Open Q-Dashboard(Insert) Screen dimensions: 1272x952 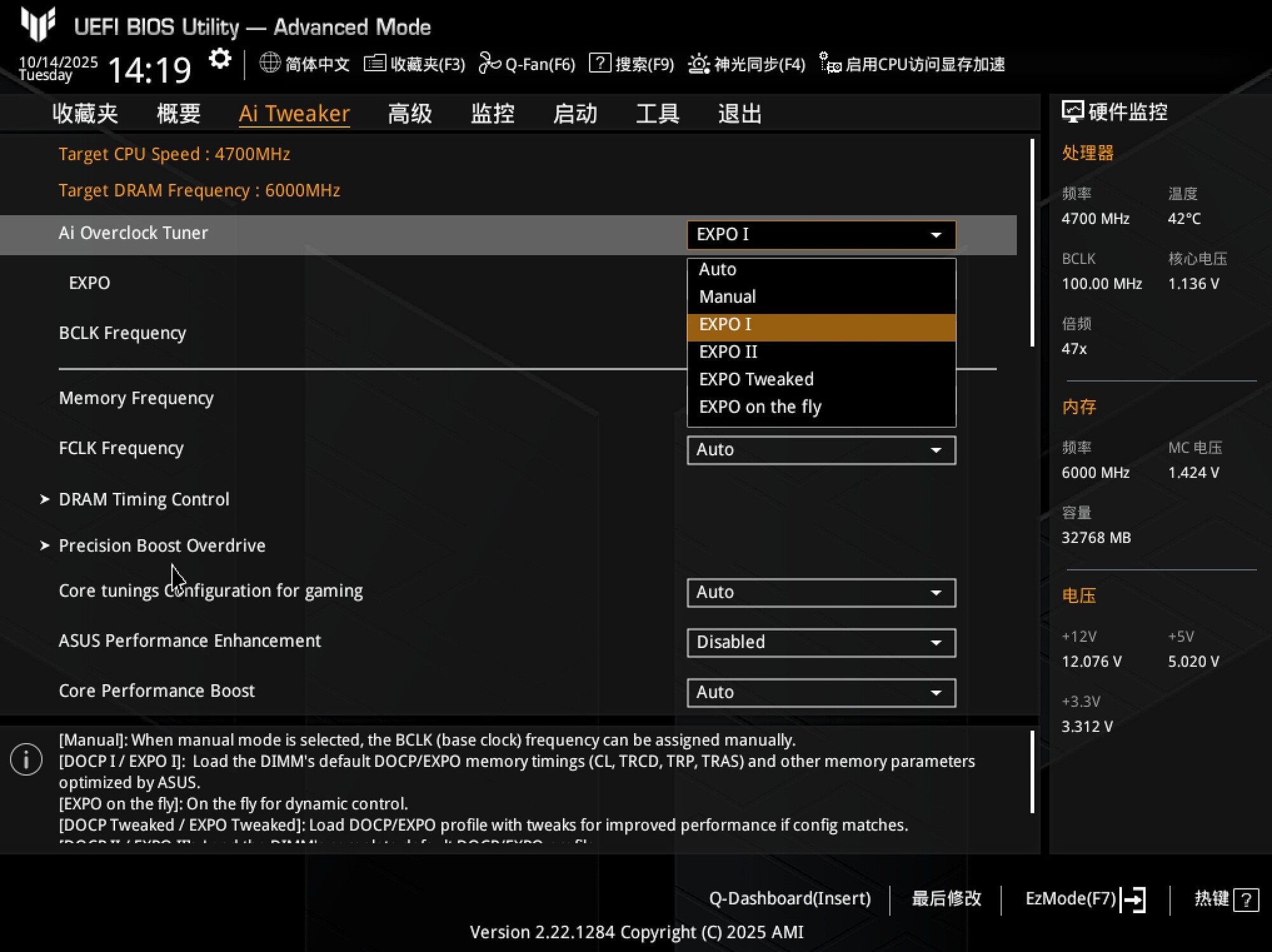[x=790, y=899]
